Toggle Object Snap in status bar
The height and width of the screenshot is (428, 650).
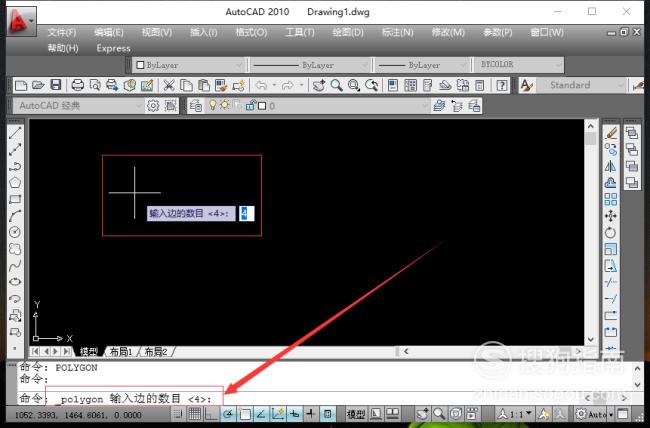(245, 413)
